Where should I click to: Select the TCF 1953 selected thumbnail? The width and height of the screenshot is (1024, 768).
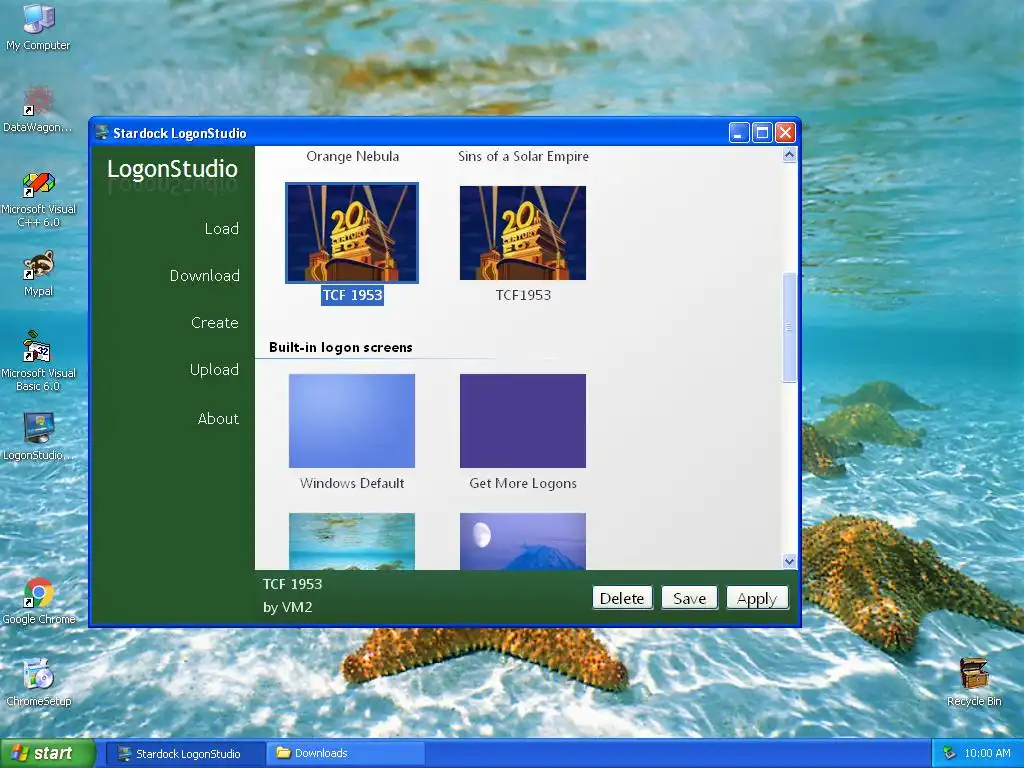tap(352, 233)
